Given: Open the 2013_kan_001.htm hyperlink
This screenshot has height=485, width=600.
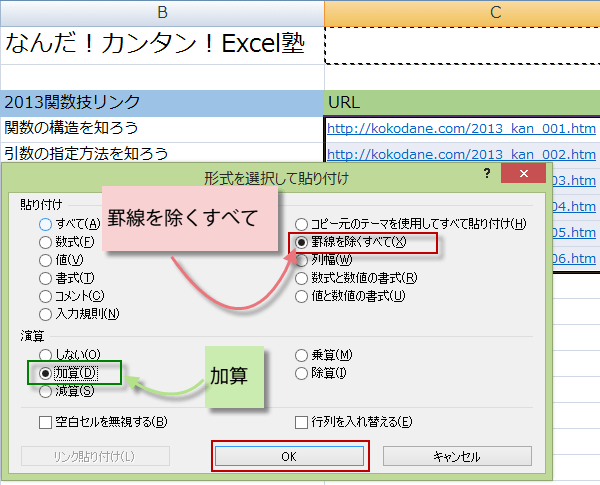Looking at the screenshot, I should (x=461, y=129).
